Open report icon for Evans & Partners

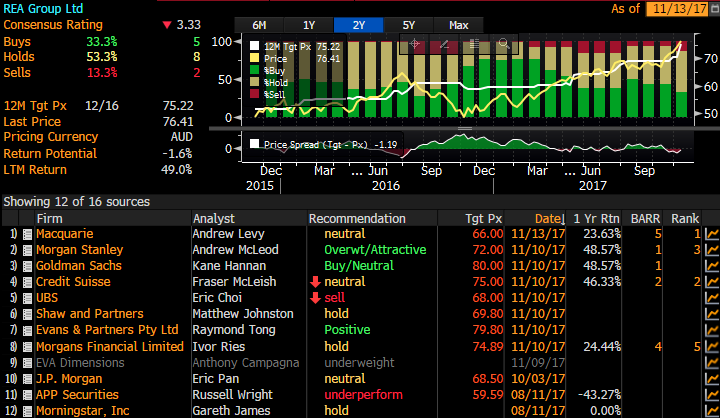pyautogui.click(x=28, y=331)
